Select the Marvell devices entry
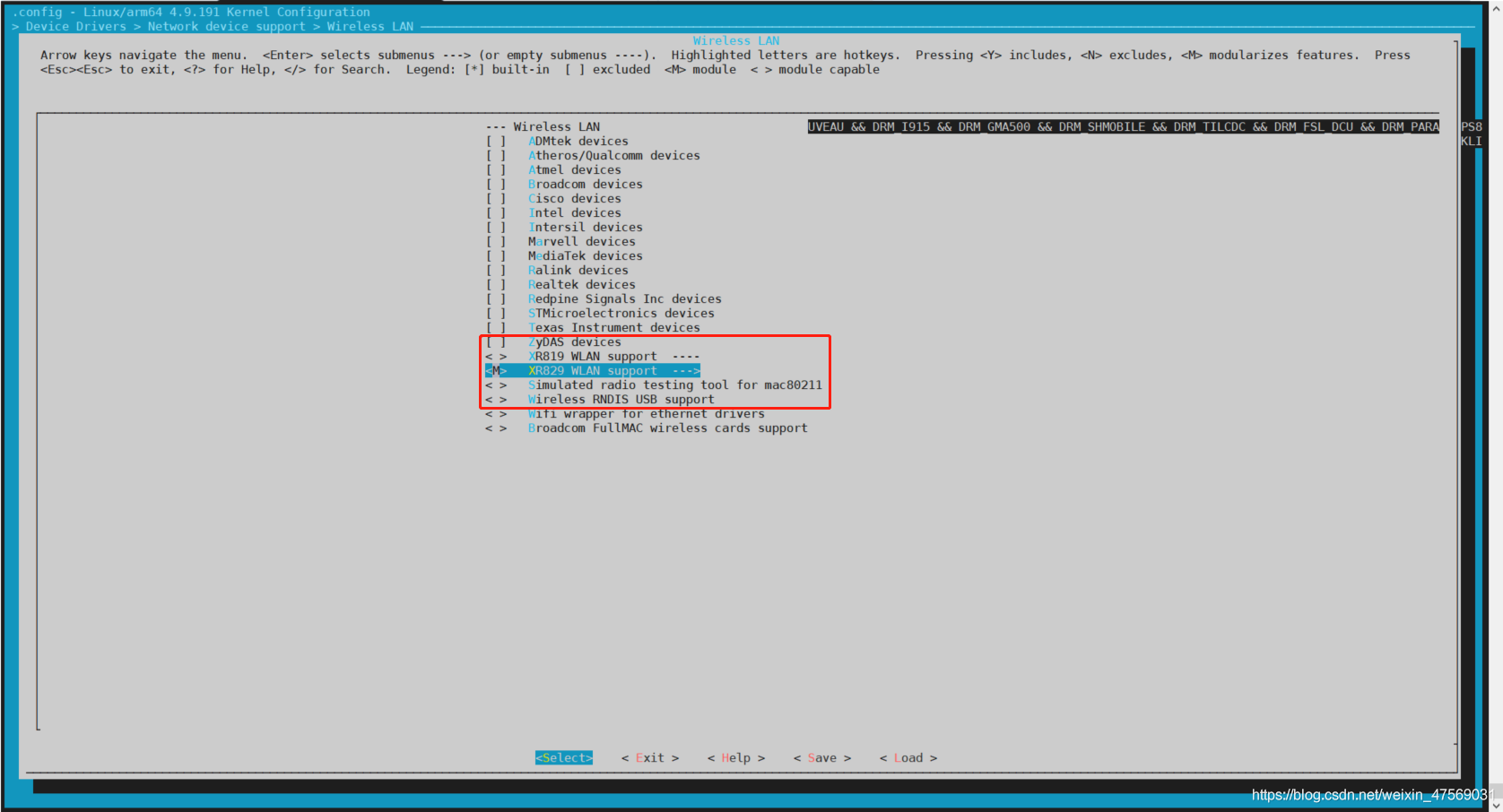Screen dimensions: 1503x812 click(x=582, y=242)
